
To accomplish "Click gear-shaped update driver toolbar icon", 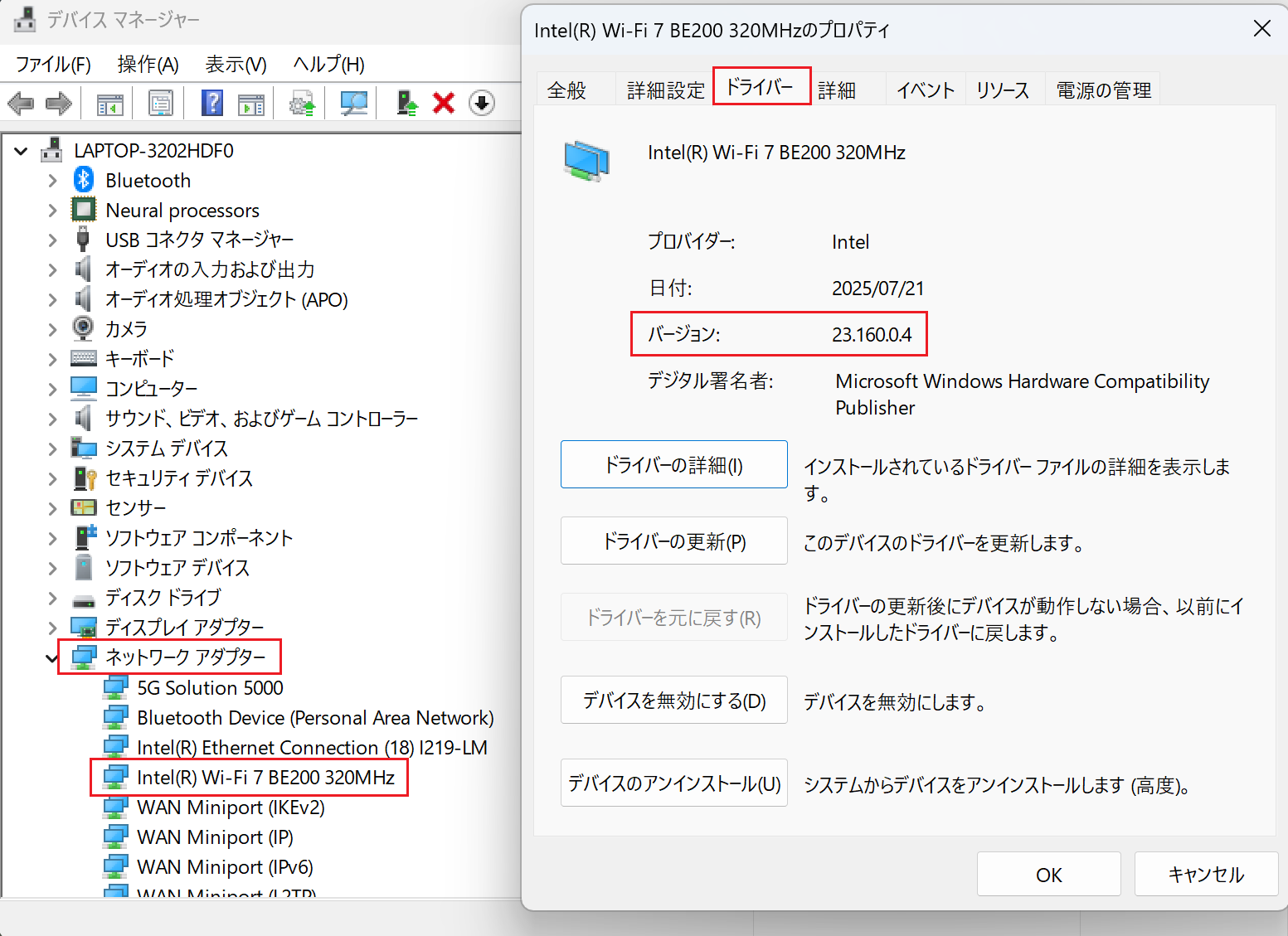I will pos(302,104).
